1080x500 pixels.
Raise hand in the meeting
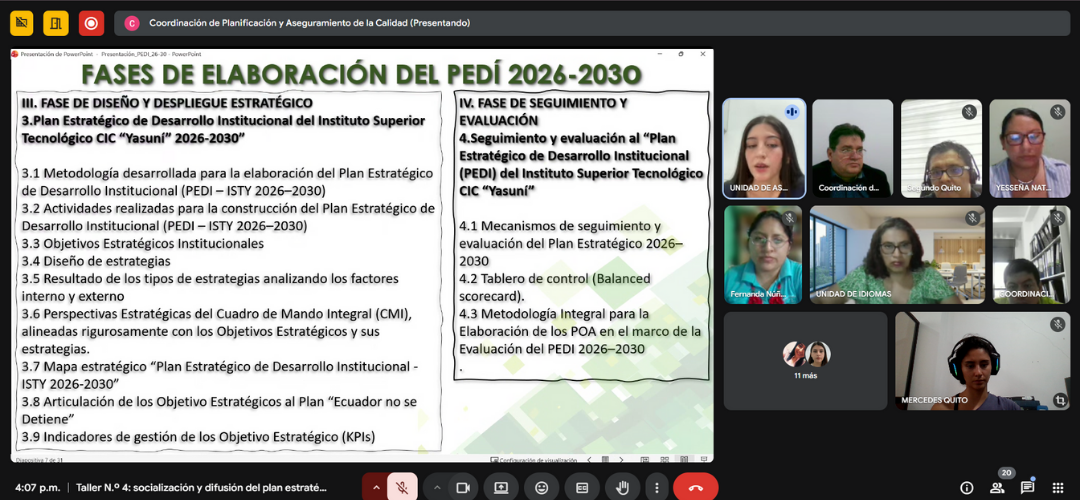point(622,487)
